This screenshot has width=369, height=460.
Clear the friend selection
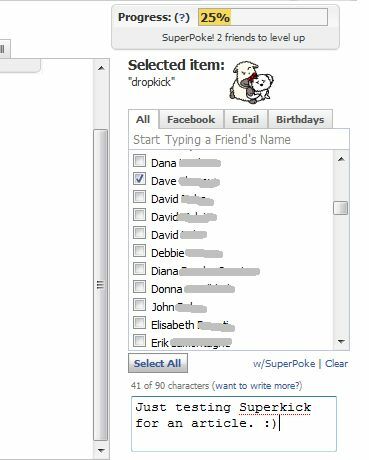(x=336, y=364)
